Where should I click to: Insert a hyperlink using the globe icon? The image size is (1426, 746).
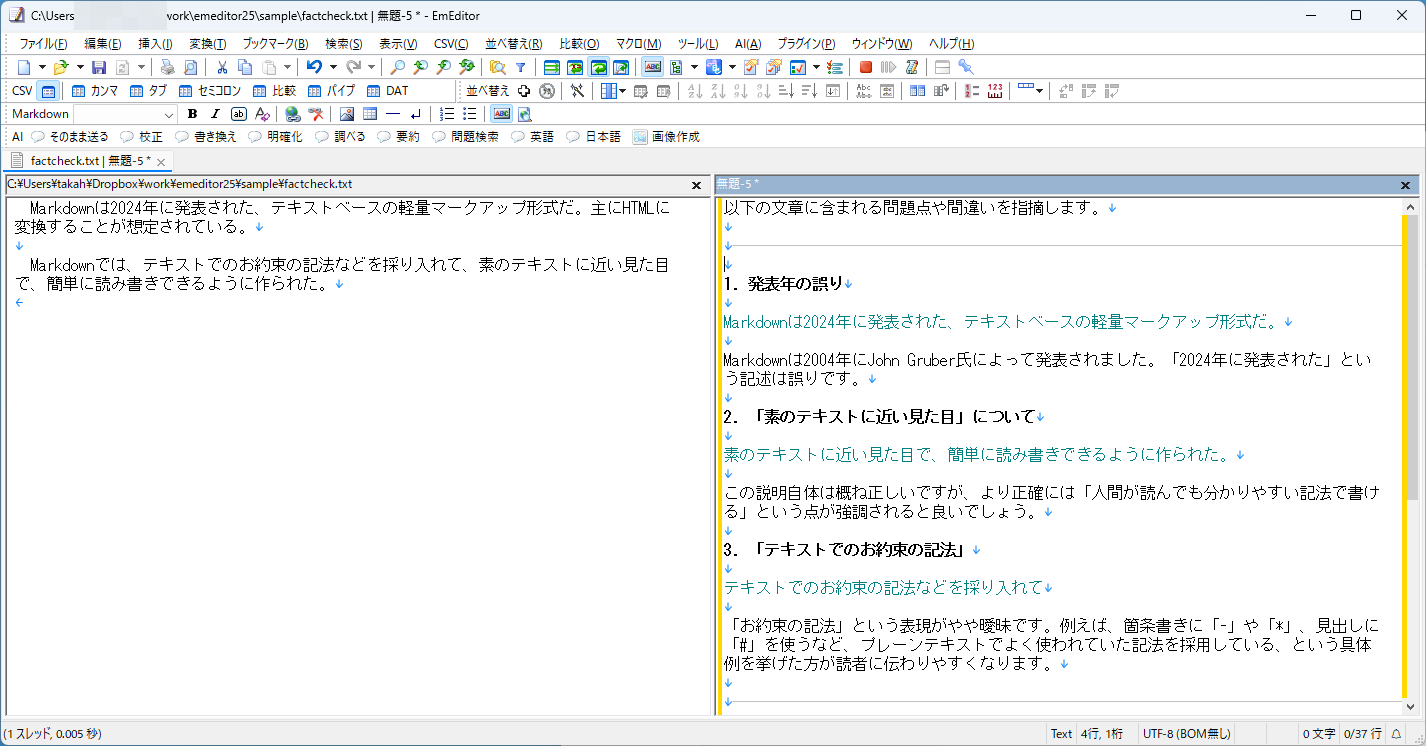tap(292, 113)
